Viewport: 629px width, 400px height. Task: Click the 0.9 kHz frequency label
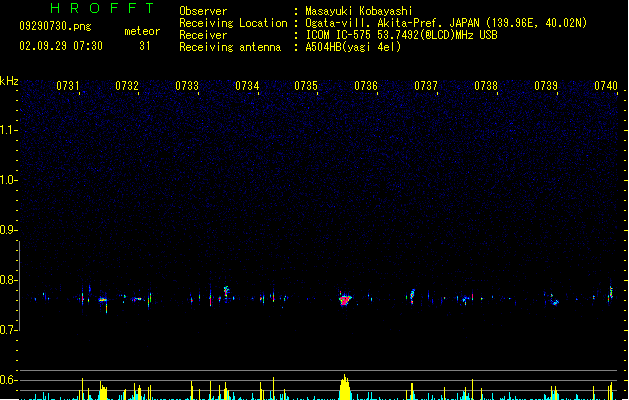click(x=8, y=230)
